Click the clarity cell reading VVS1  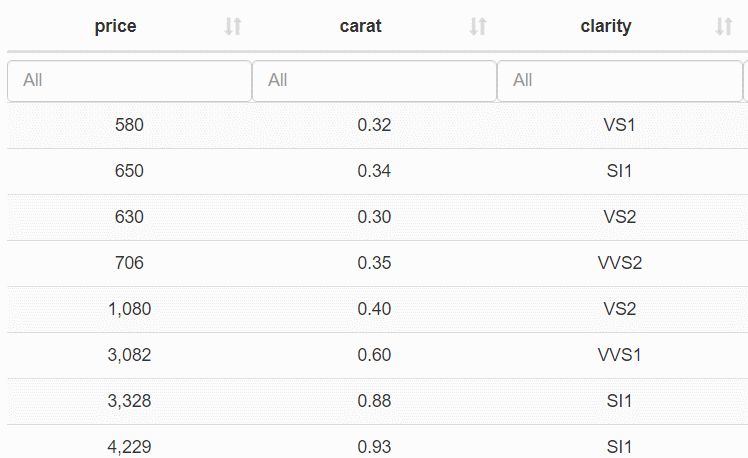619,355
